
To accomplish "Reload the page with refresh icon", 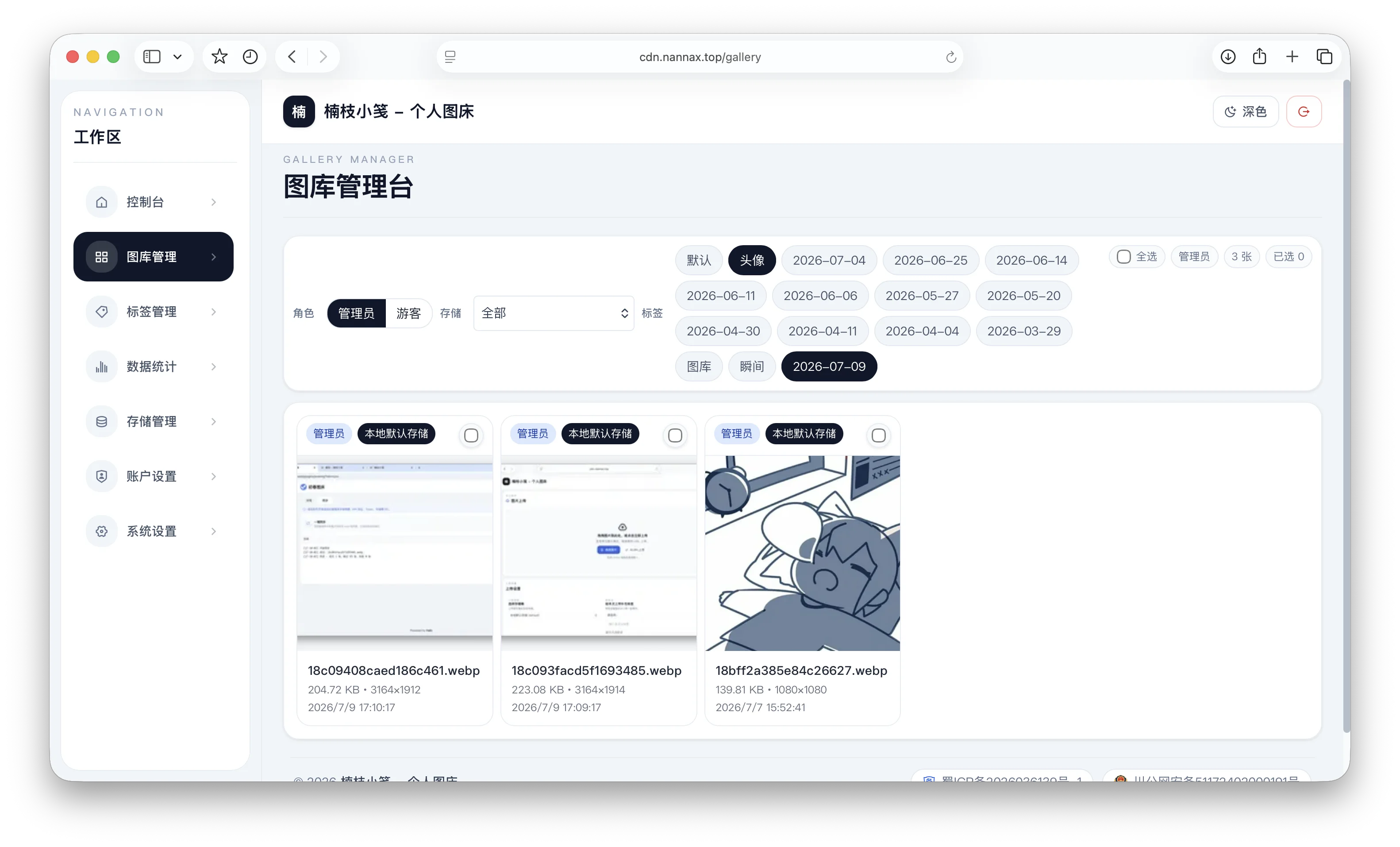I will [x=950, y=57].
